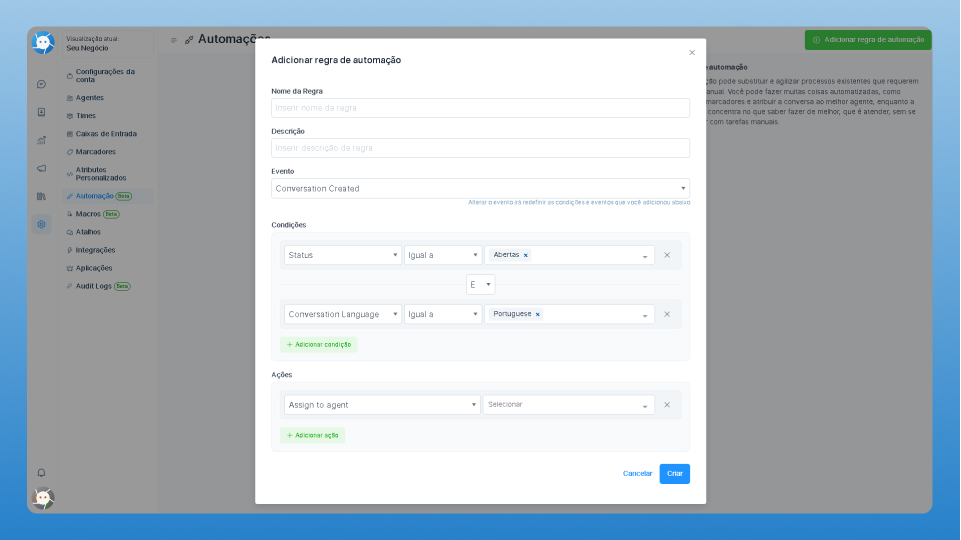The image size is (961, 540).
Task: Delete the Conversation Language condition row
Action: point(667,314)
